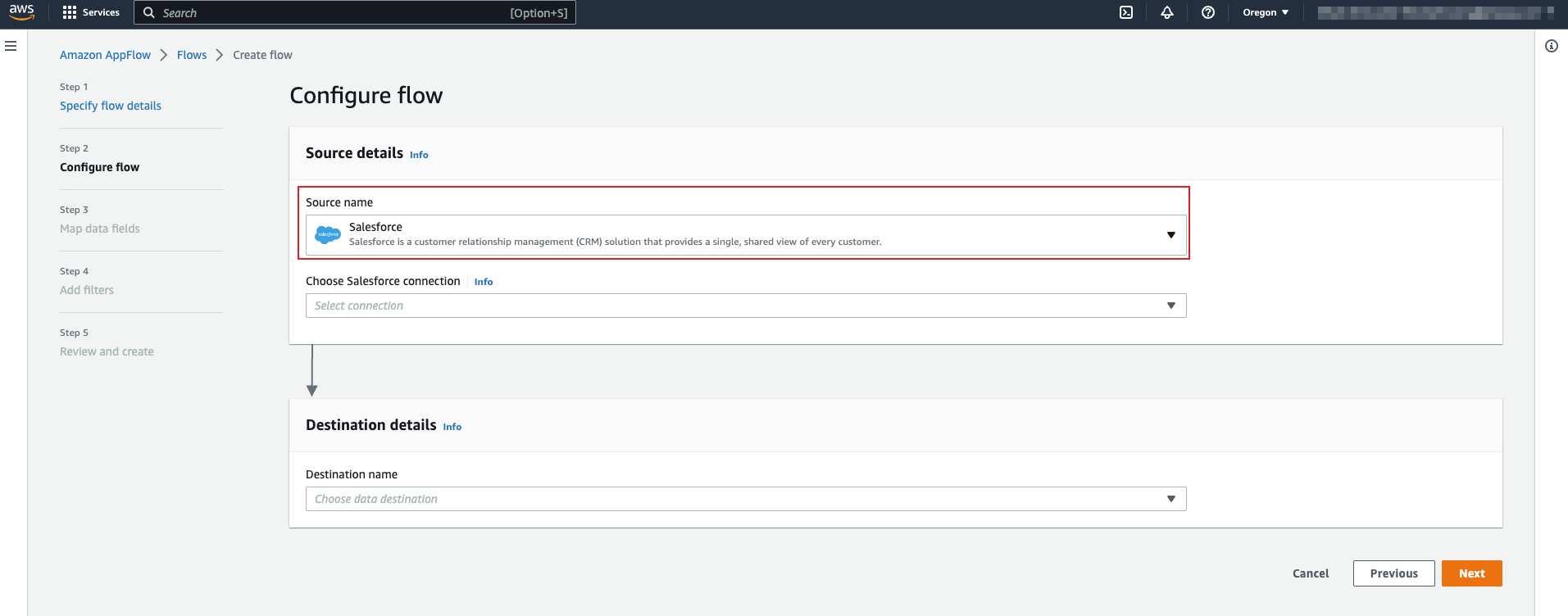The width and height of the screenshot is (1568, 616).
Task: Open Specify flow details step link
Action: [111, 106]
